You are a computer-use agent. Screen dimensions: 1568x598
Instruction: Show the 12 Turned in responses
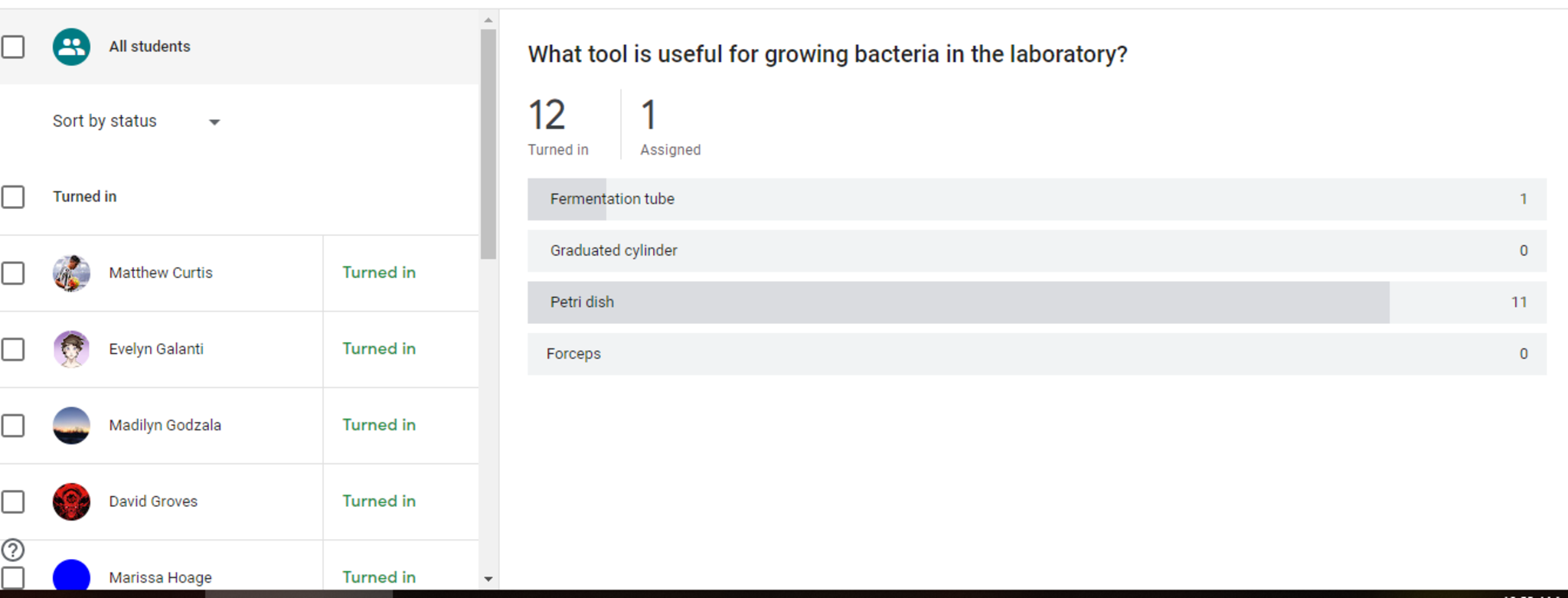pos(558,126)
